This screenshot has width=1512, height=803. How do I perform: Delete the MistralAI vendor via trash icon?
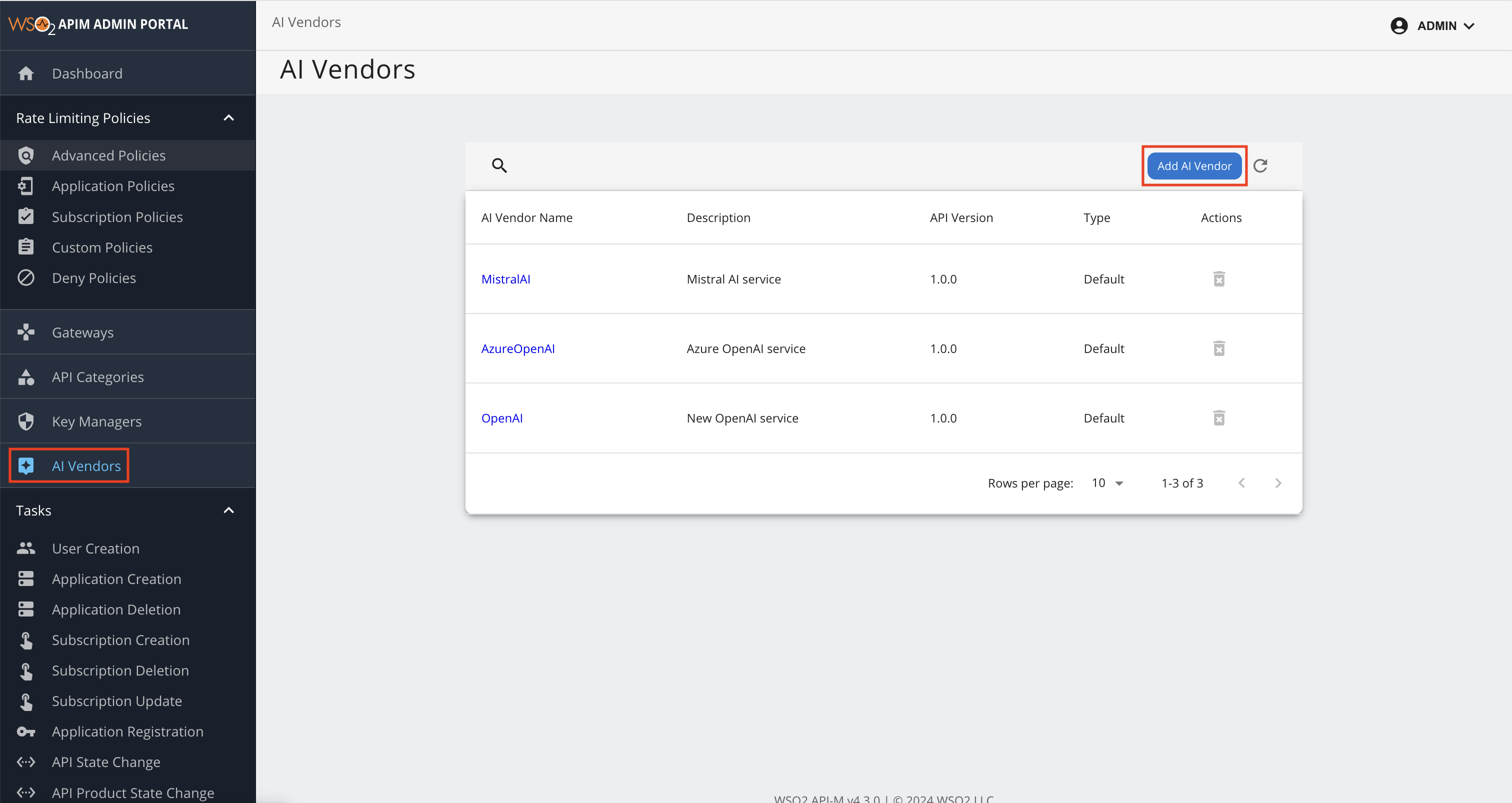[1219, 279]
